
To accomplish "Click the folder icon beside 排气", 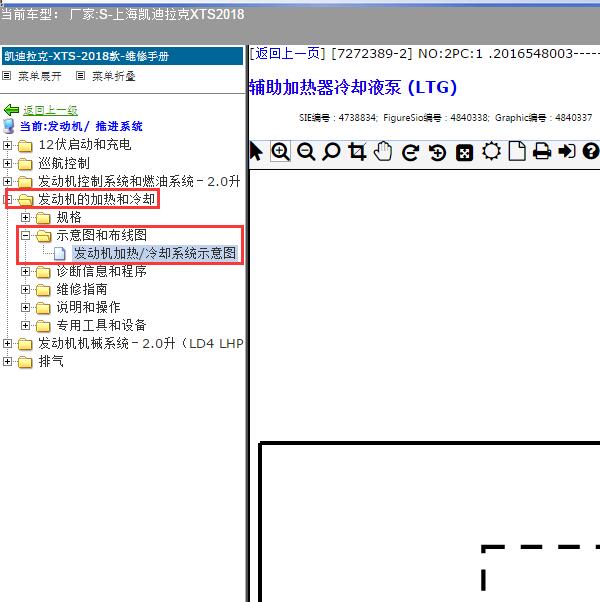I will click(25, 362).
